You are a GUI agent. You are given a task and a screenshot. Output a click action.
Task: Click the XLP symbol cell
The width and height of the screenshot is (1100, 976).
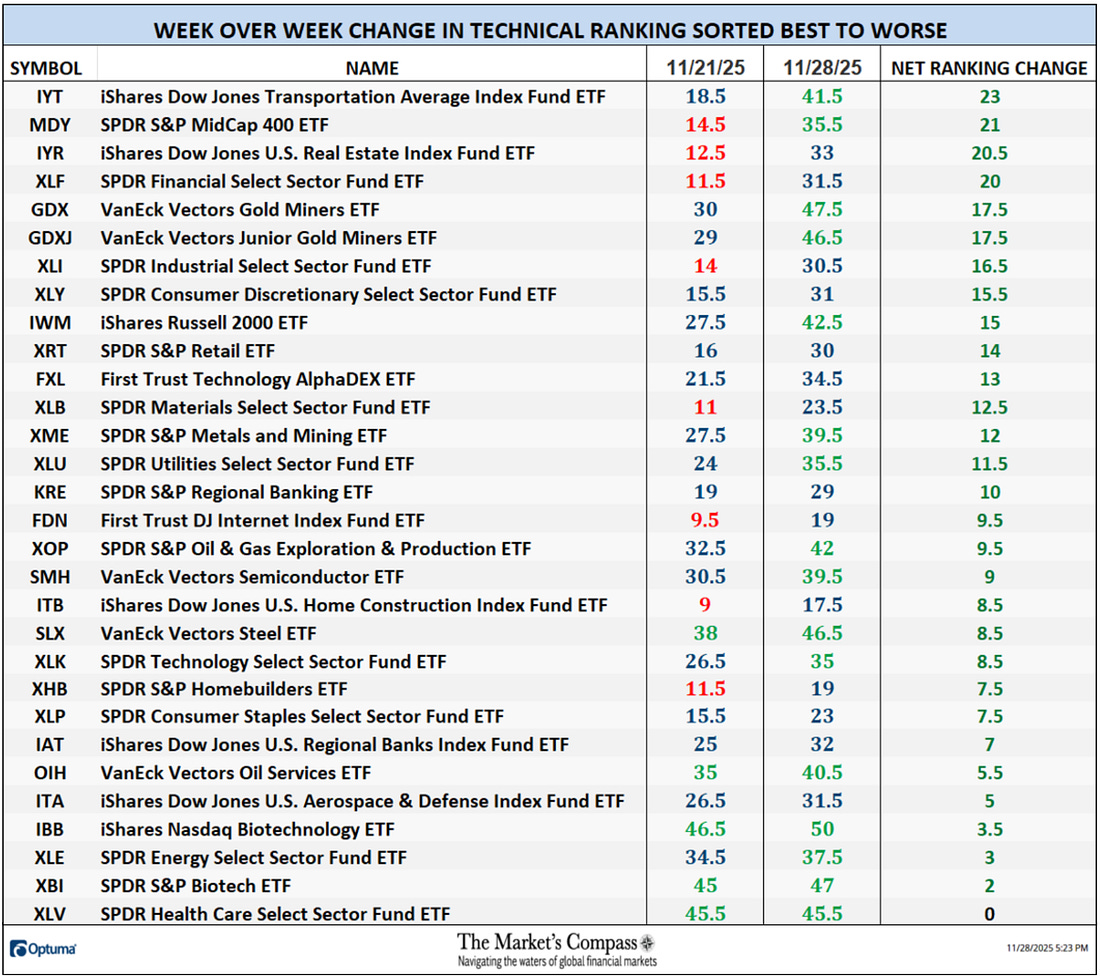point(50,716)
